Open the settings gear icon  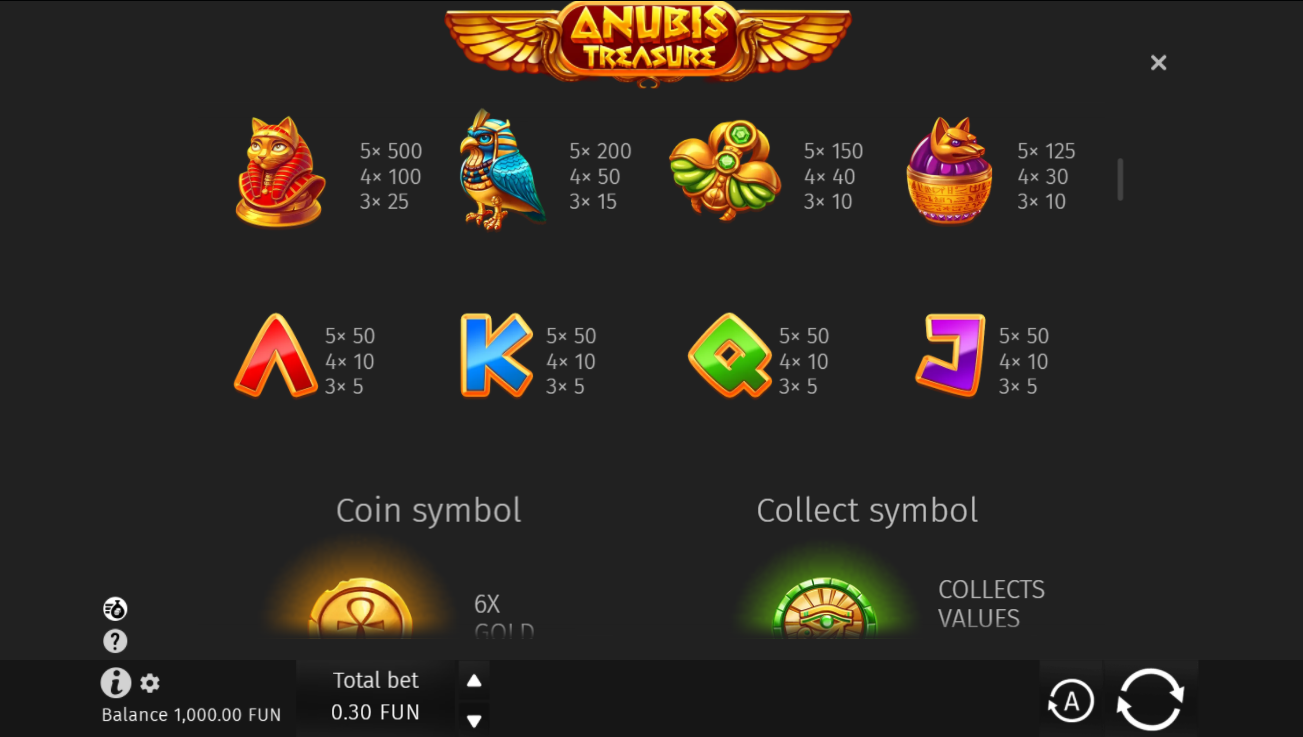150,684
